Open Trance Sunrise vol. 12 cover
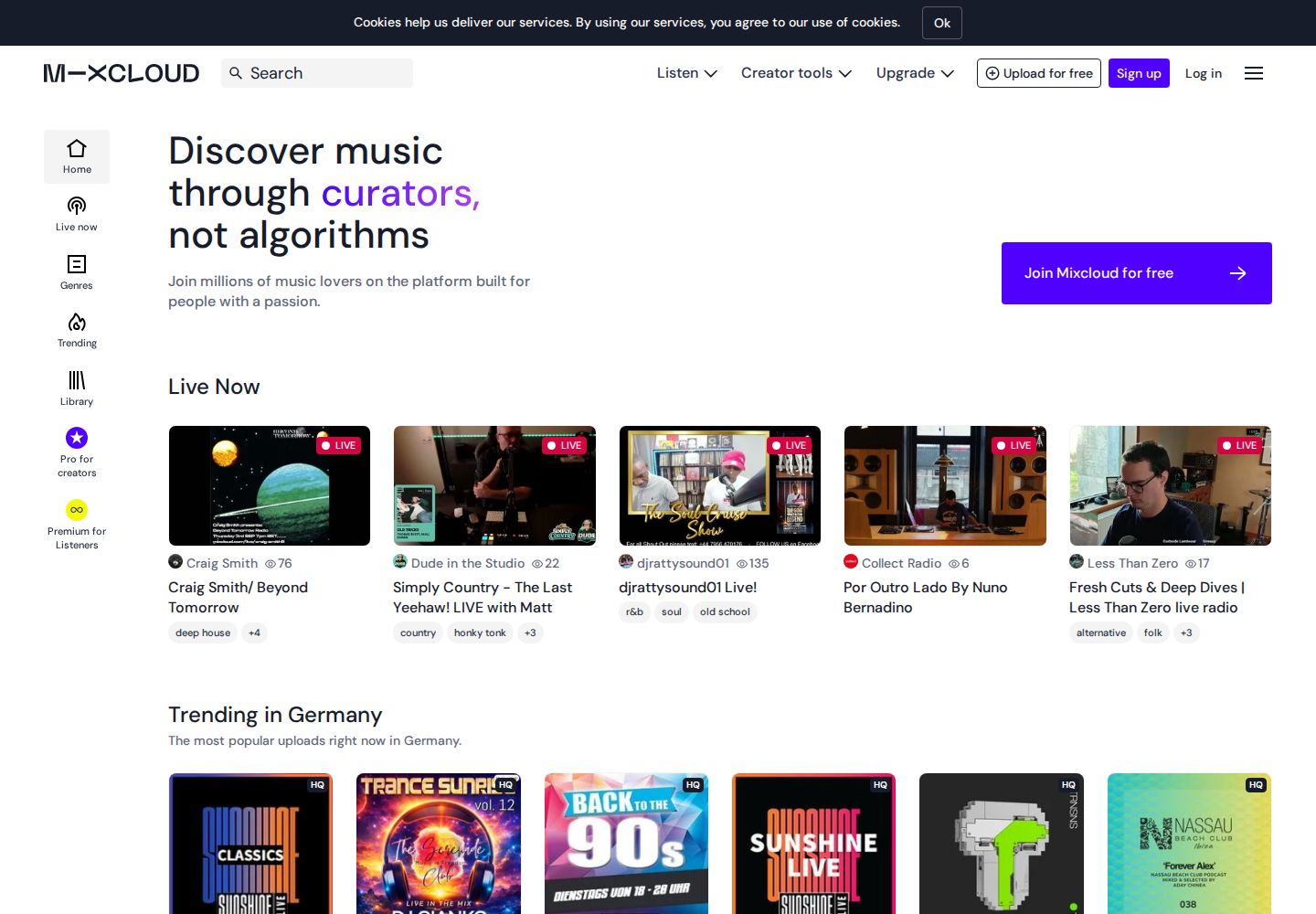1316x914 pixels. 439,844
